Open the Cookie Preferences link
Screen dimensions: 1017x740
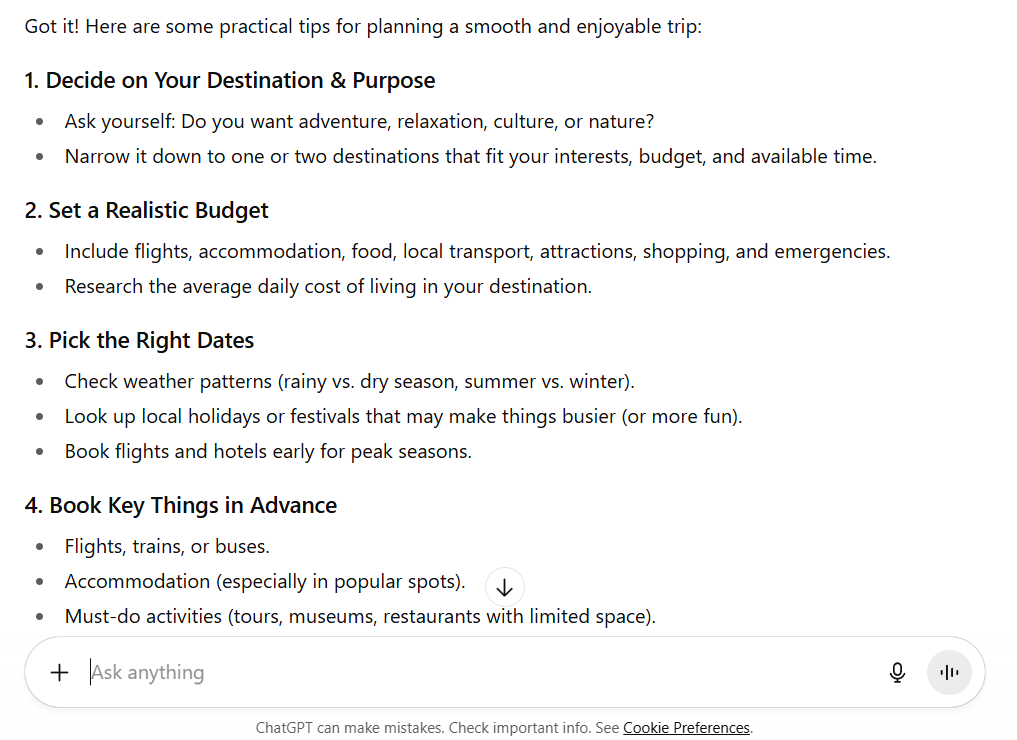pos(686,728)
